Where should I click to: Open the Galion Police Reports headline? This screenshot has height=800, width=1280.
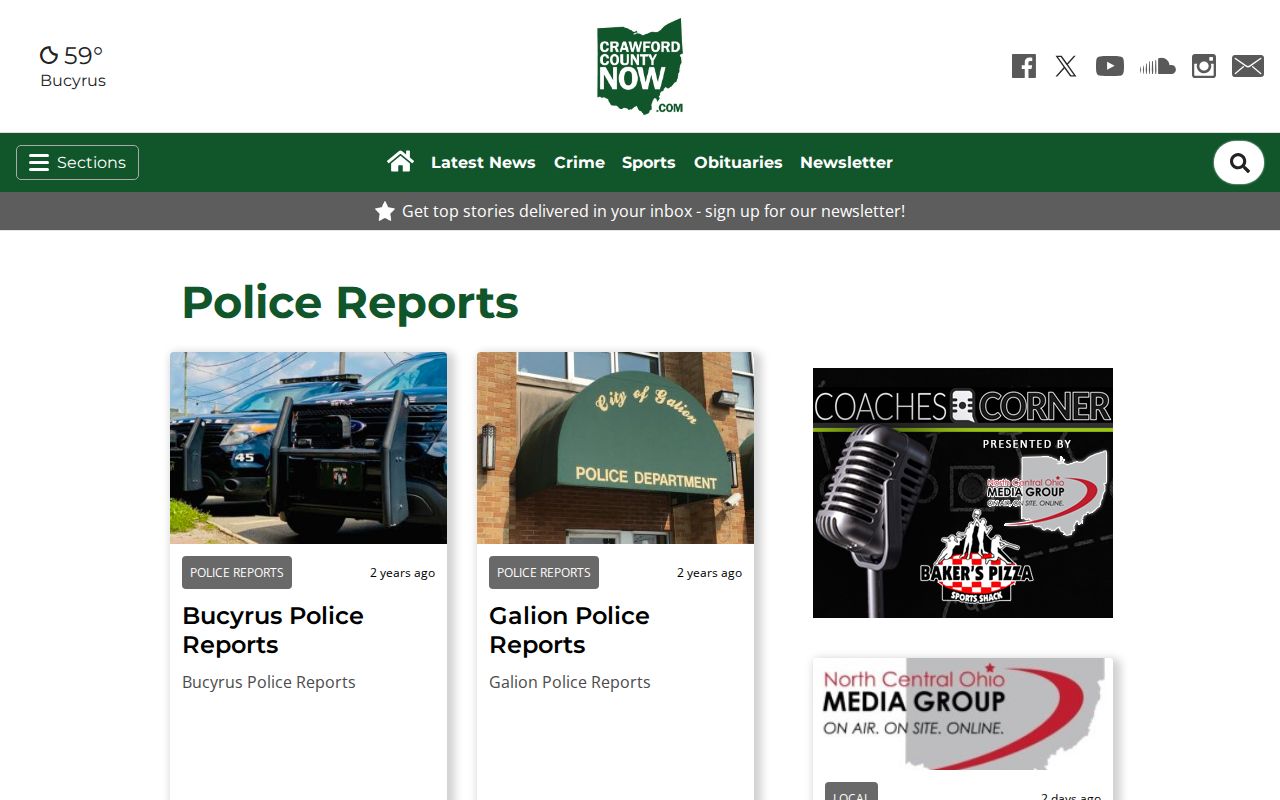(569, 630)
